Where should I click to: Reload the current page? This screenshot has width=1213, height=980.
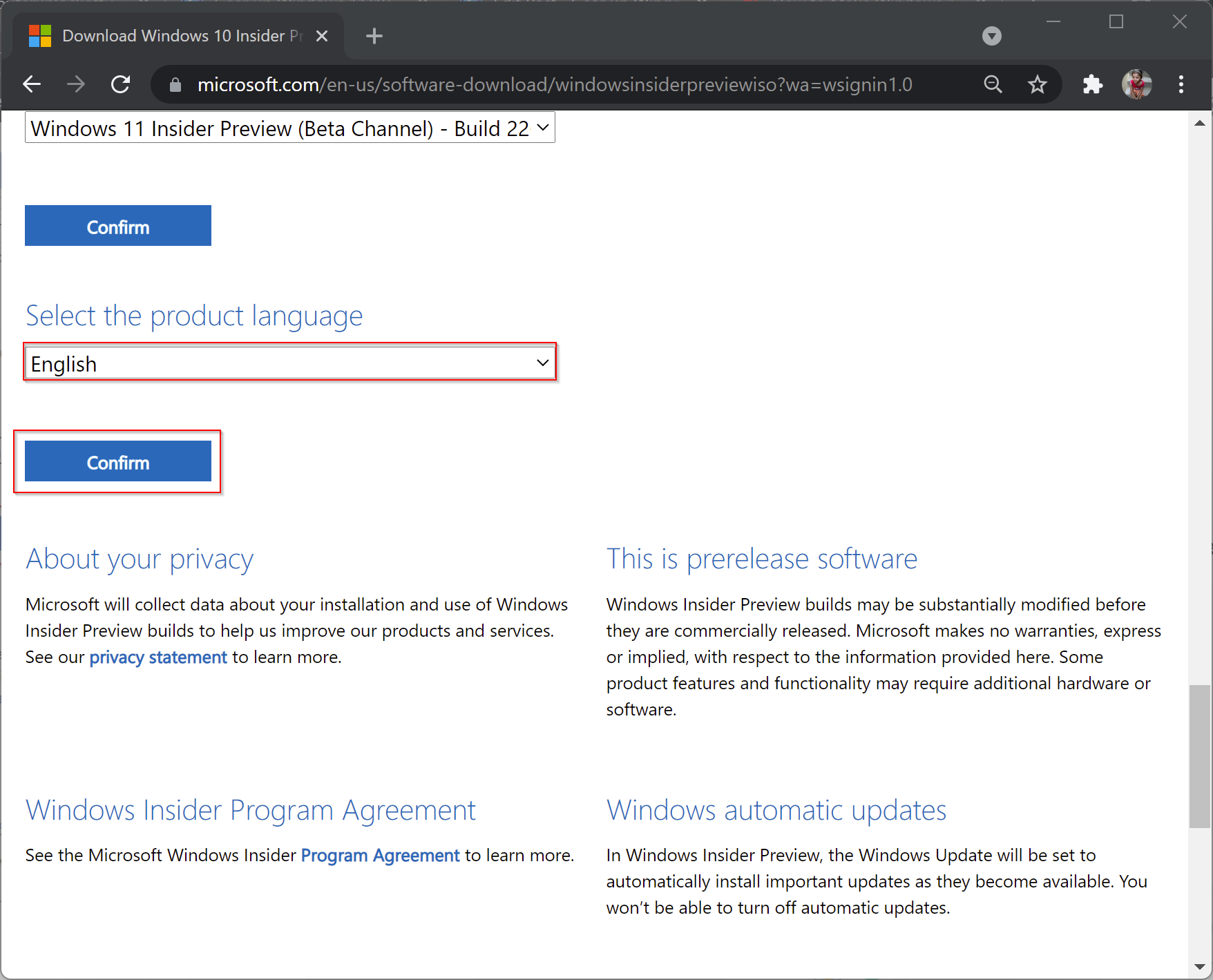(x=121, y=84)
